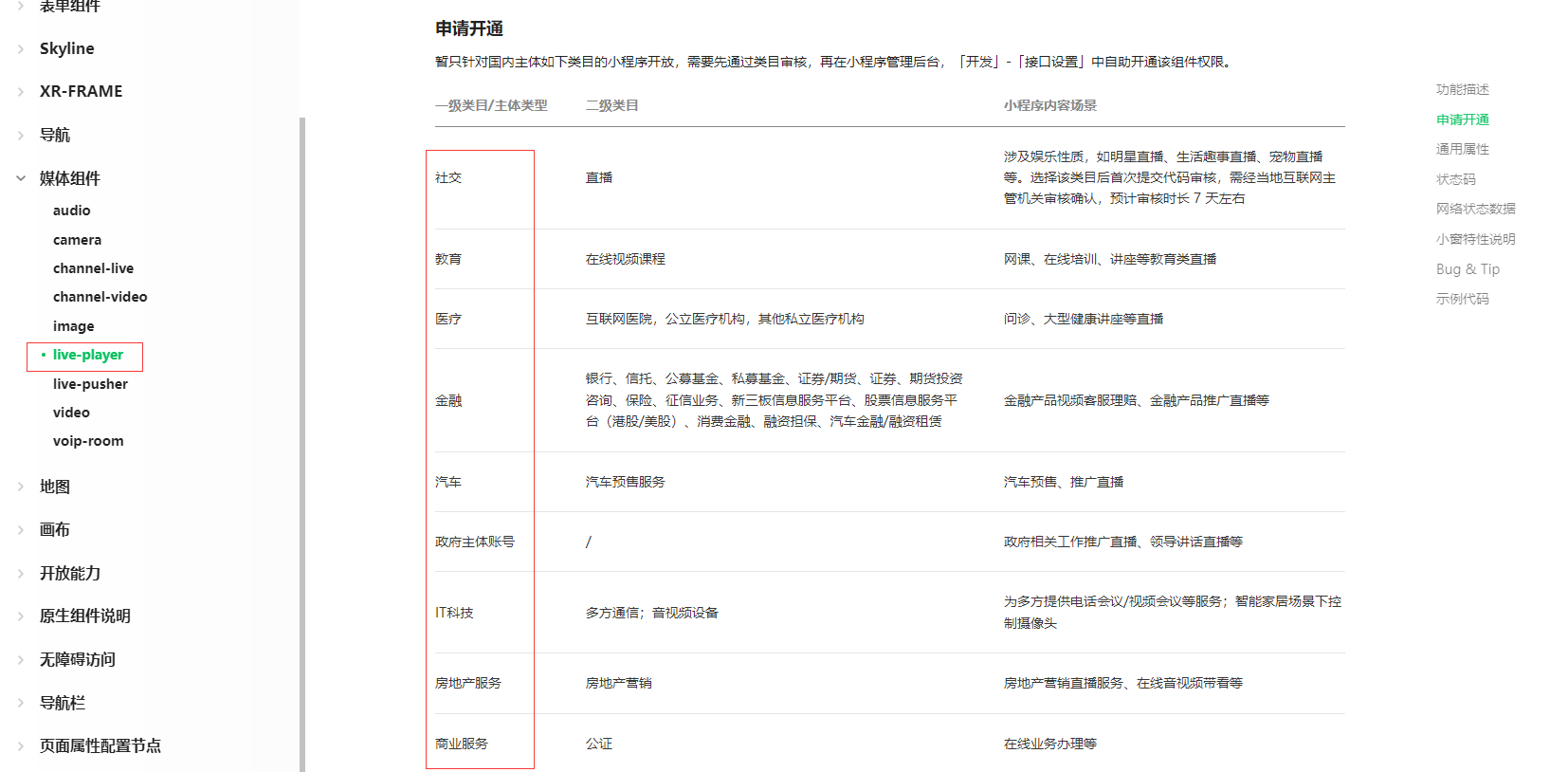Open the 无障碍访问 sidebar entry

(x=78, y=659)
